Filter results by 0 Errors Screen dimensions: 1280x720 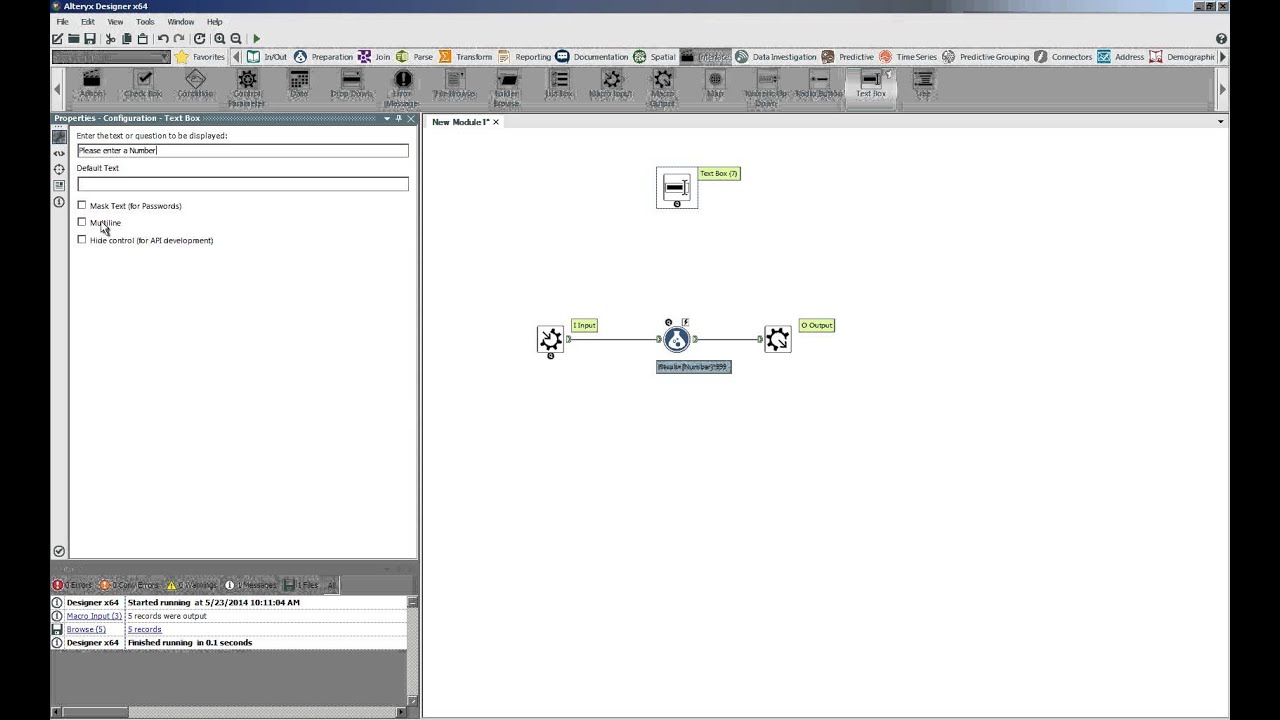(72, 585)
